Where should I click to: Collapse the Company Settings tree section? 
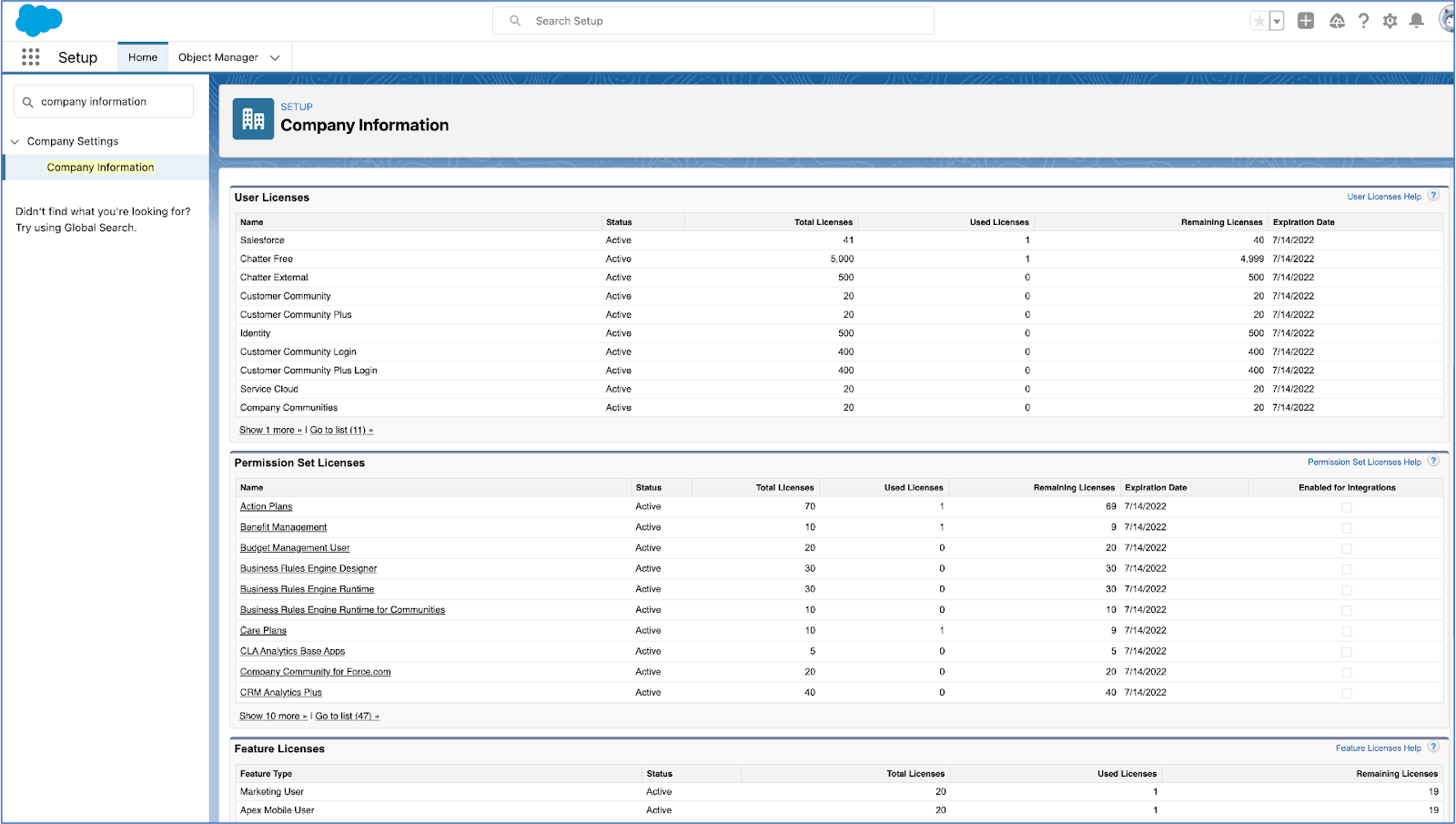point(14,141)
